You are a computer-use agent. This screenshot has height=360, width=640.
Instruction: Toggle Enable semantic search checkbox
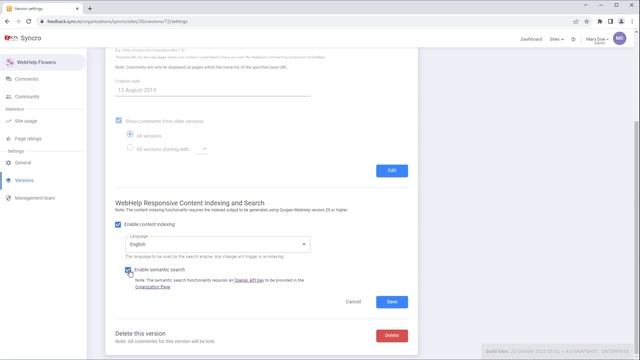click(x=128, y=270)
